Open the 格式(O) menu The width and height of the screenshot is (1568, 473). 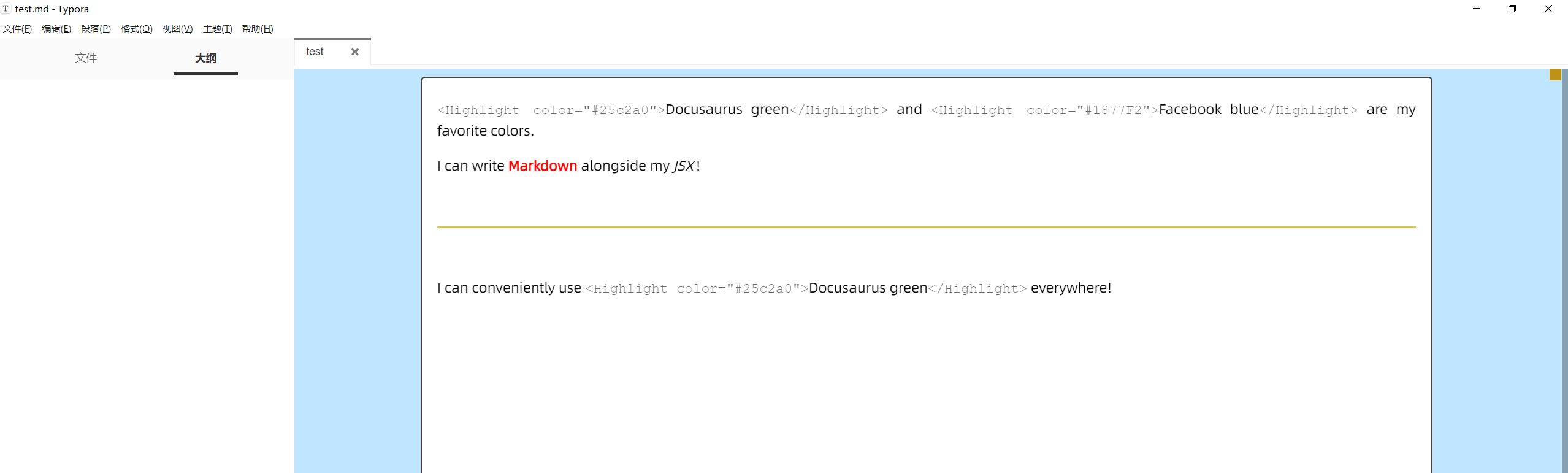(x=136, y=29)
